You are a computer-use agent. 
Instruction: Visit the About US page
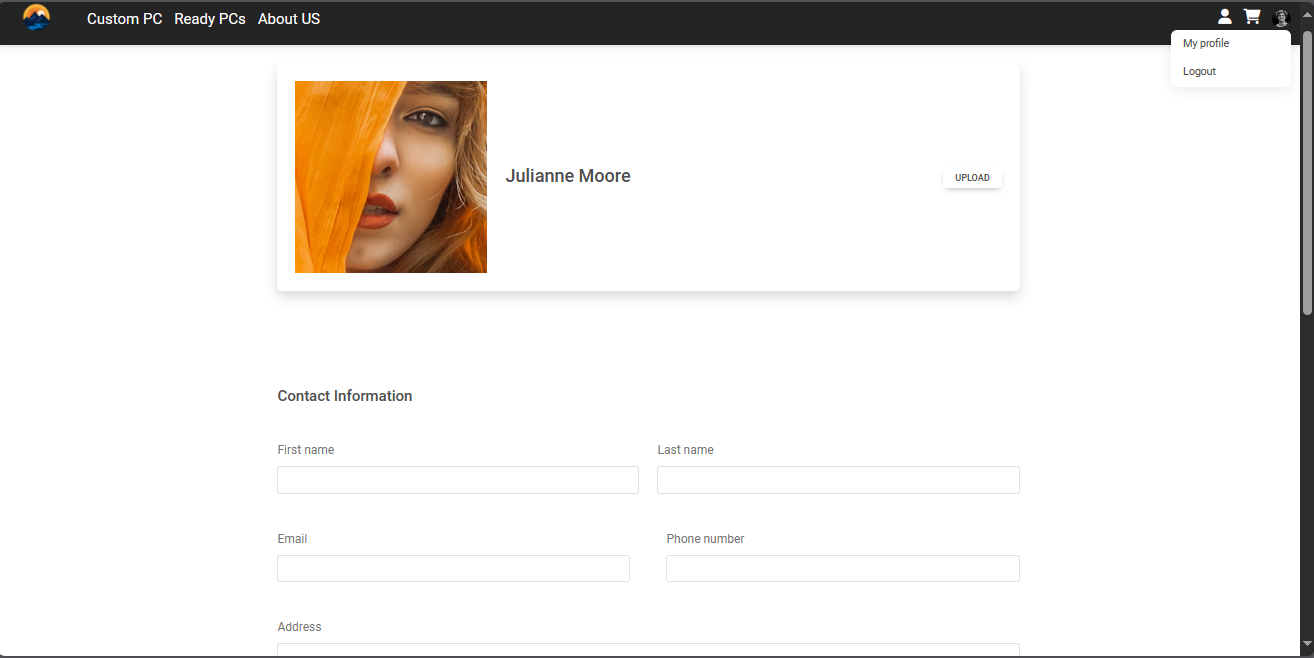pyautogui.click(x=289, y=19)
